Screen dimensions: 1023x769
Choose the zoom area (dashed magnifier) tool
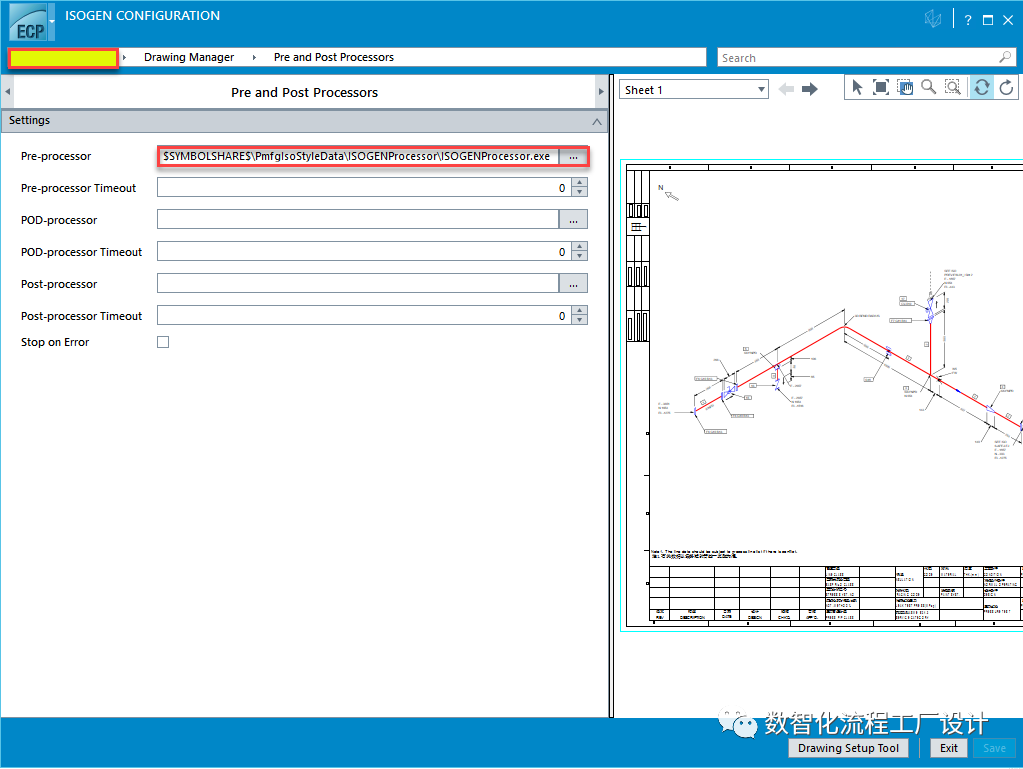(953, 87)
